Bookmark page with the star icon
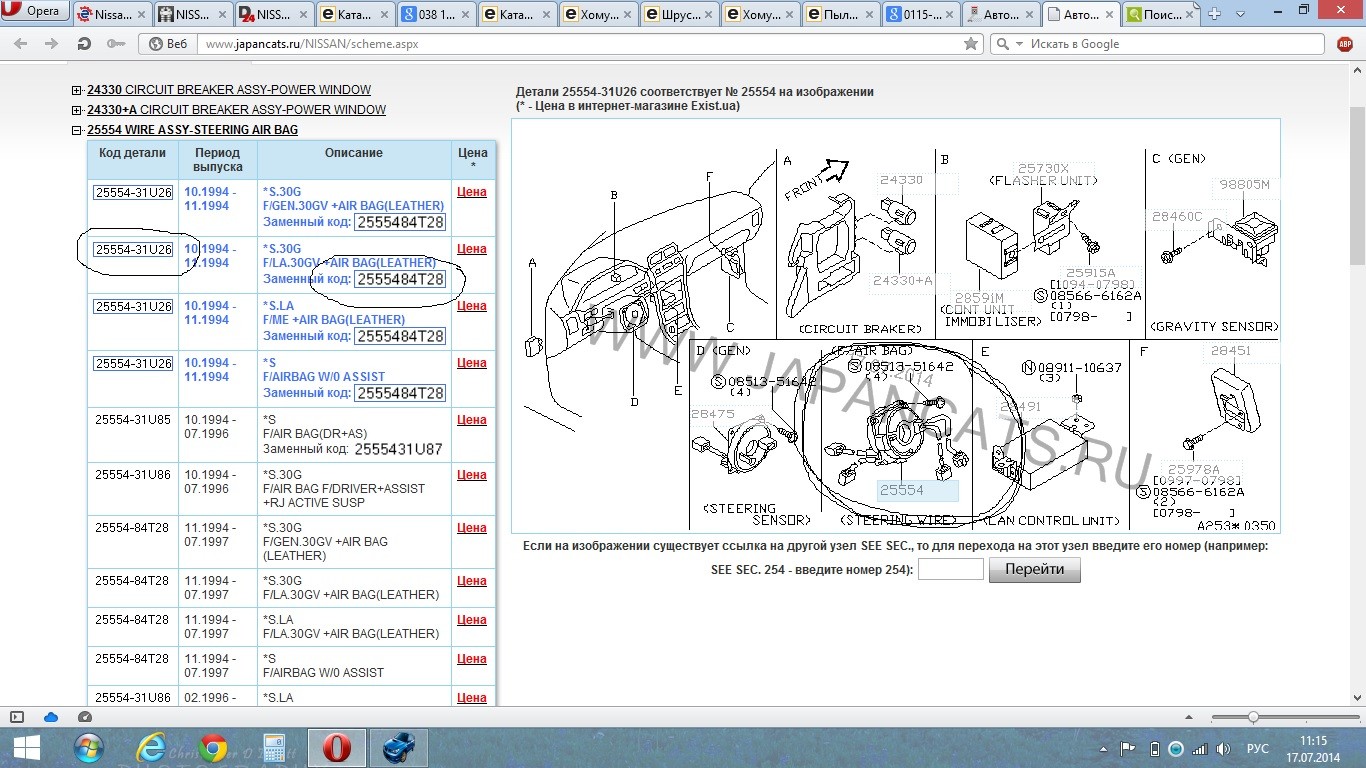This screenshot has height=768, width=1366. pos(970,44)
